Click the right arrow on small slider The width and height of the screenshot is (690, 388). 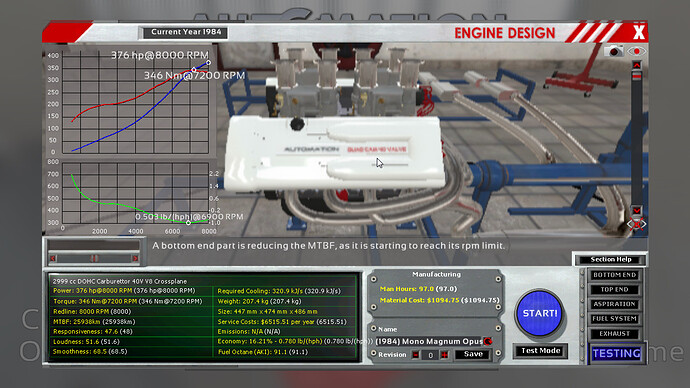[135, 258]
